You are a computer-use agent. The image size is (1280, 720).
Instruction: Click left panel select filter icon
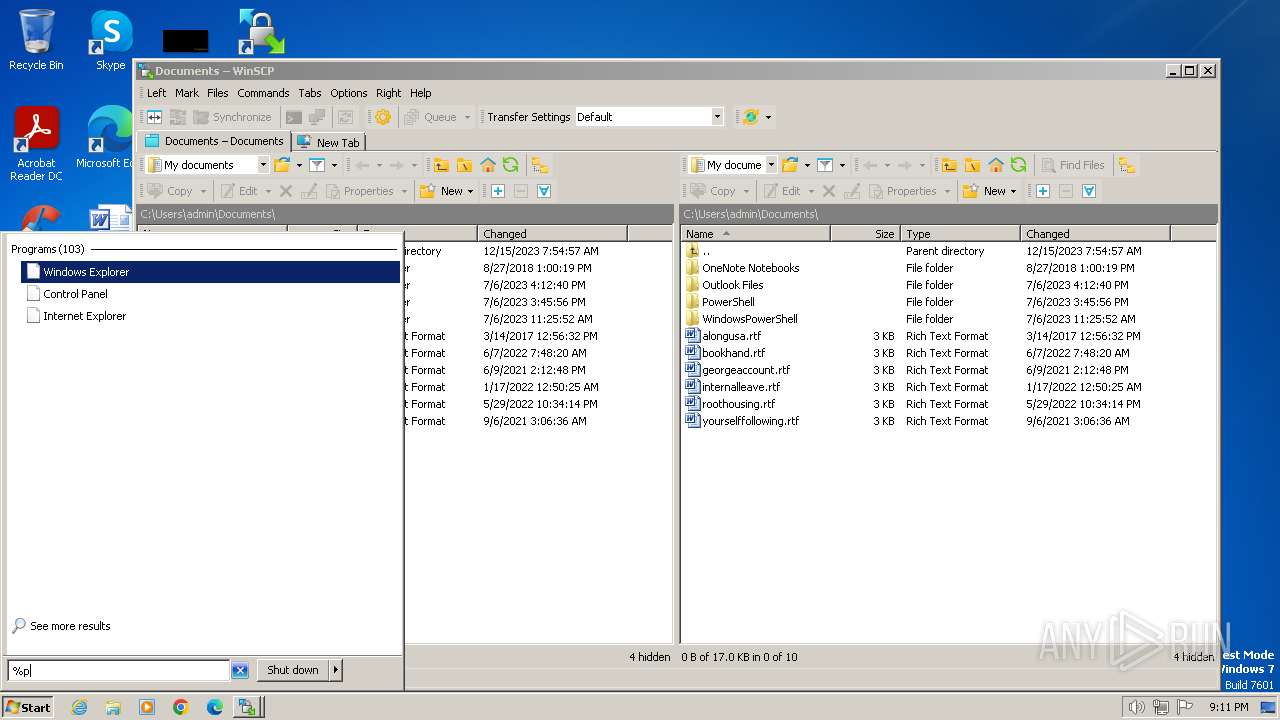544,191
